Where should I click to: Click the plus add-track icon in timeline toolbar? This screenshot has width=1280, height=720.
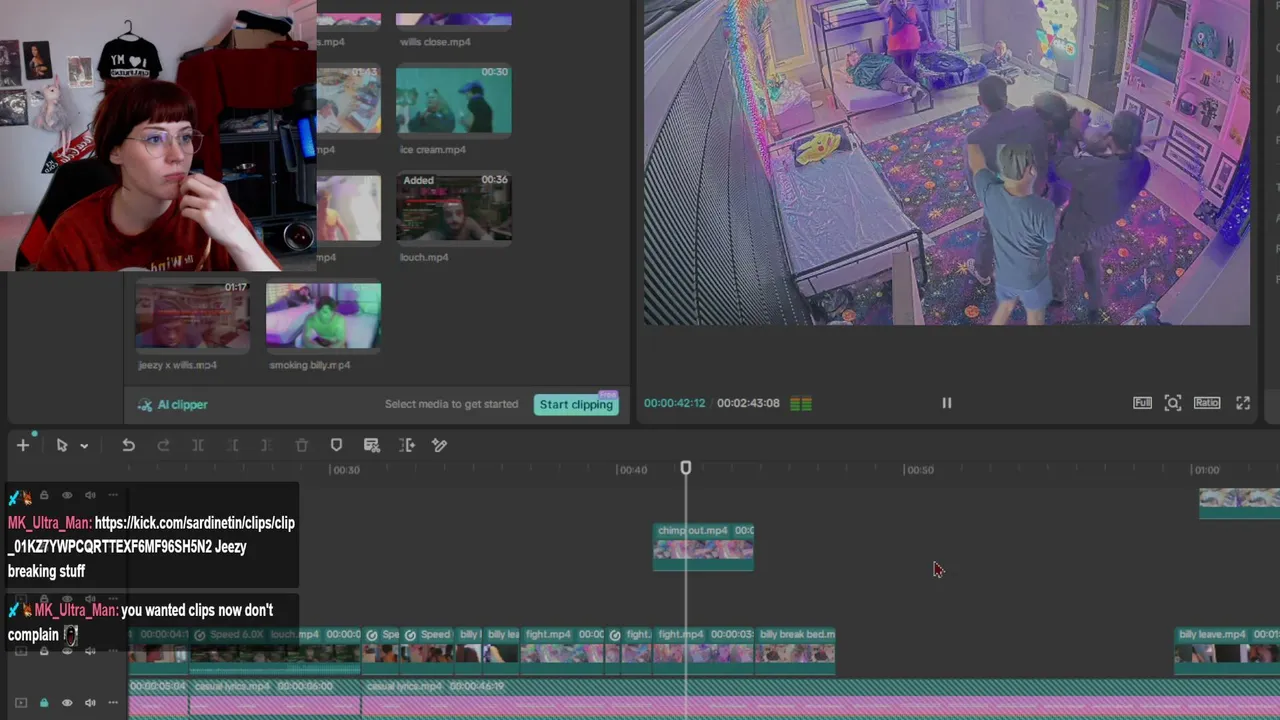(23, 445)
